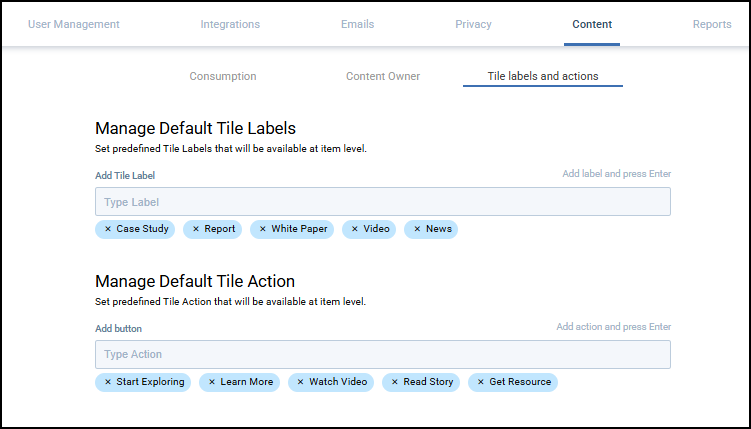Go to the Emails tab

pyautogui.click(x=357, y=24)
